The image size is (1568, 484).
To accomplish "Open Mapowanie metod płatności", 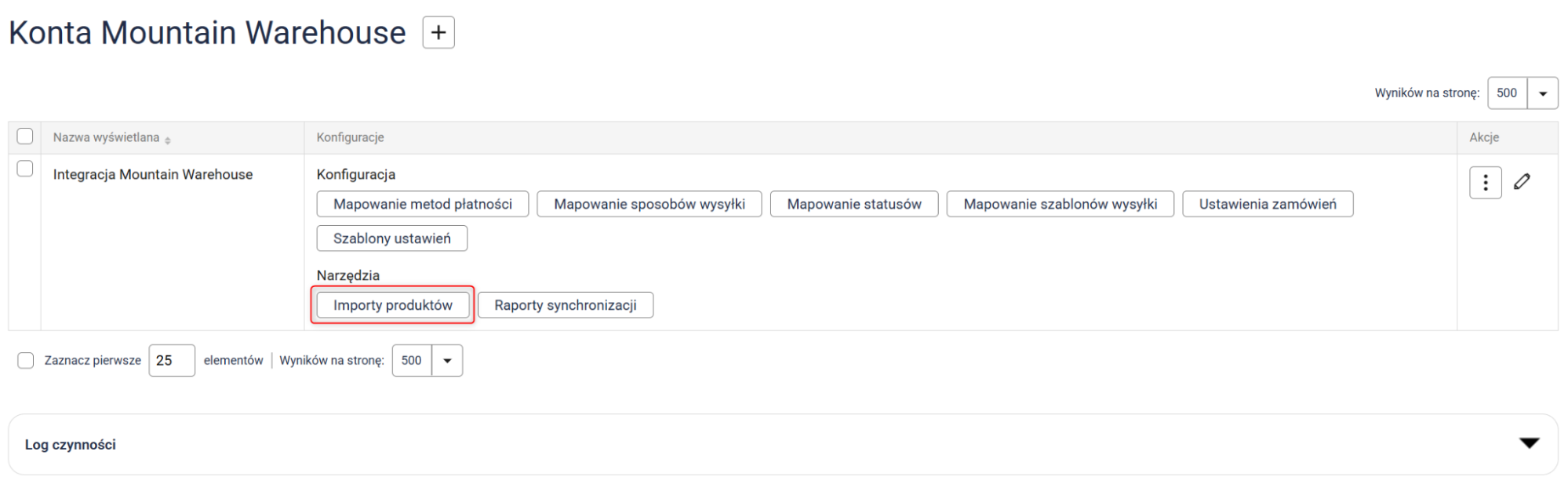I will click(422, 204).
